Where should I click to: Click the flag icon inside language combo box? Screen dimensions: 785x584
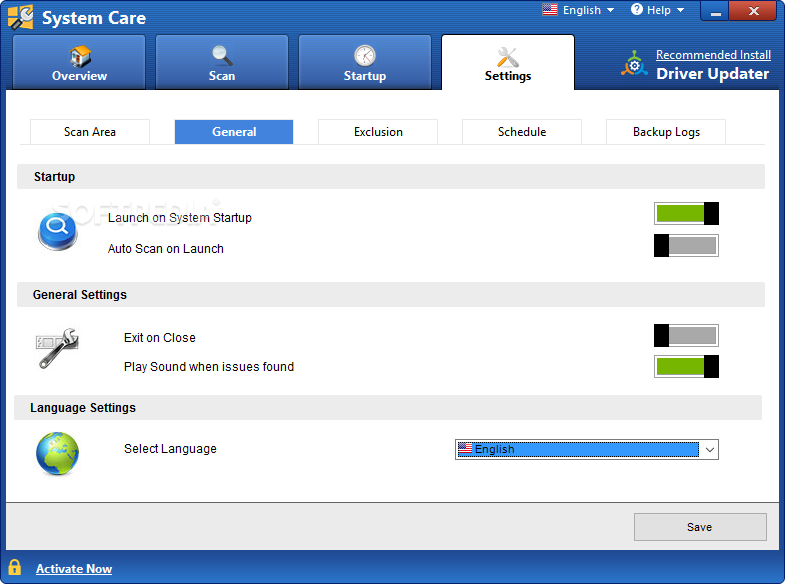click(x=465, y=448)
